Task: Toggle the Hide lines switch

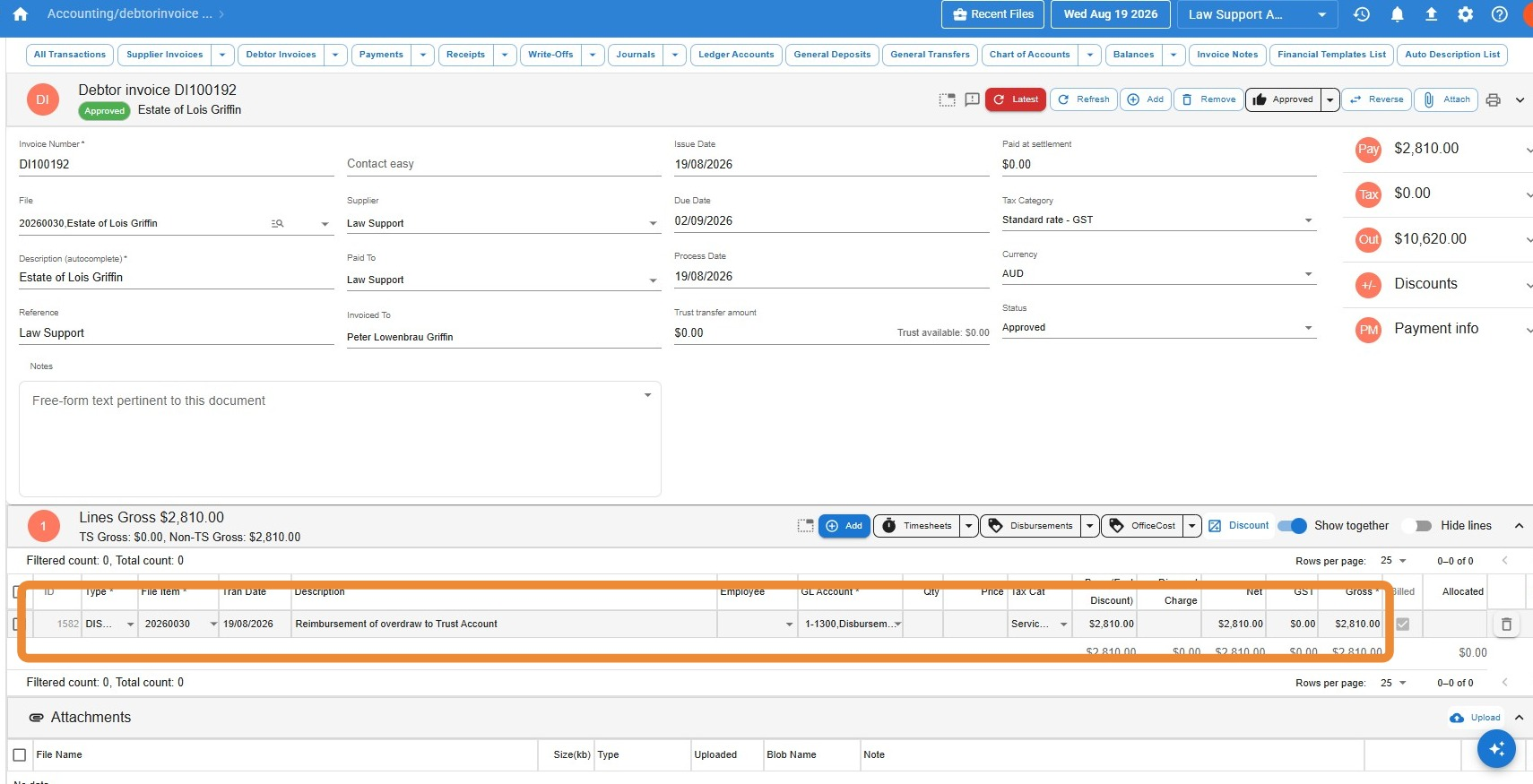Action: [x=1418, y=526]
